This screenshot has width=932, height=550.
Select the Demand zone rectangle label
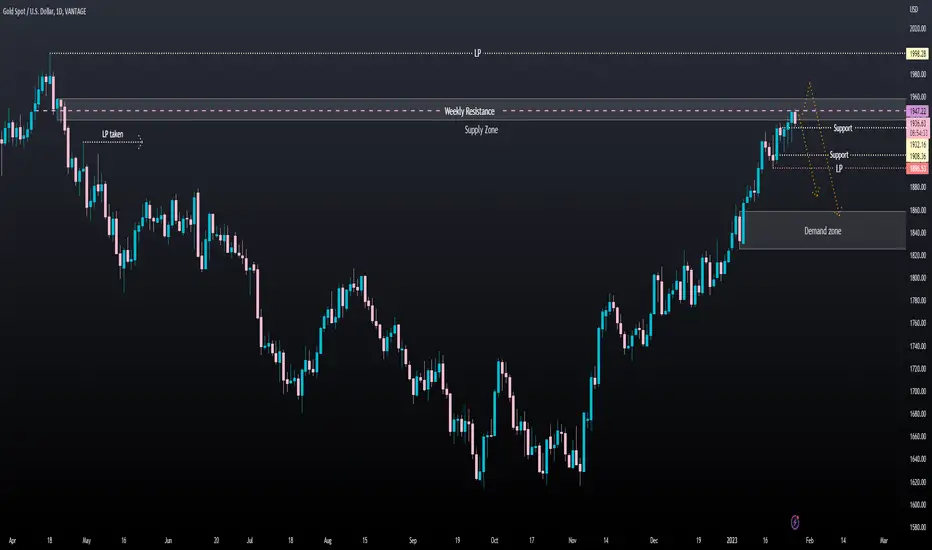[x=823, y=231]
